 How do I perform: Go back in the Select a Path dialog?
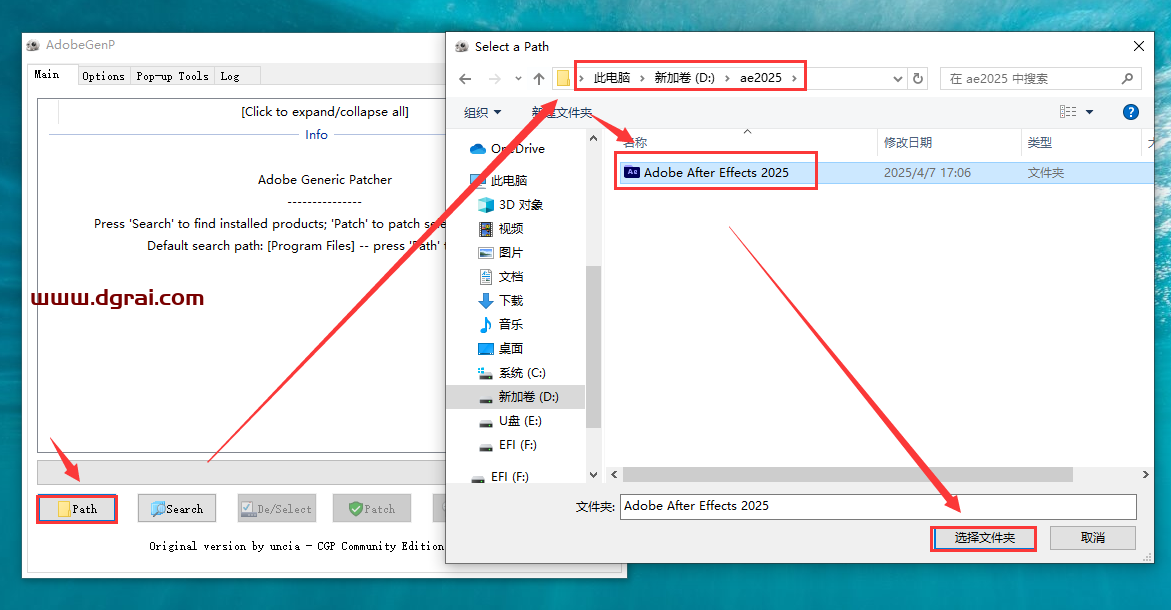pyautogui.click(x=465, y=78)
